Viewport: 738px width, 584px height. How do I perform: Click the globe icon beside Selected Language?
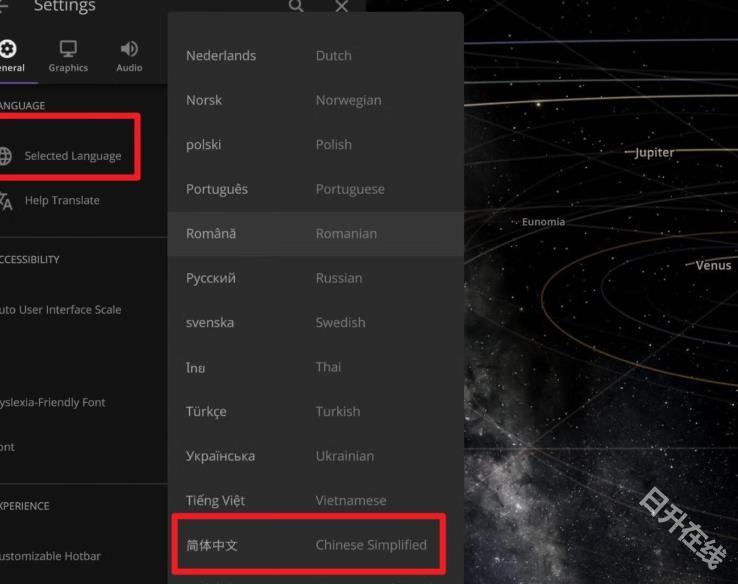pyautogui.click(x=6, y=156)
